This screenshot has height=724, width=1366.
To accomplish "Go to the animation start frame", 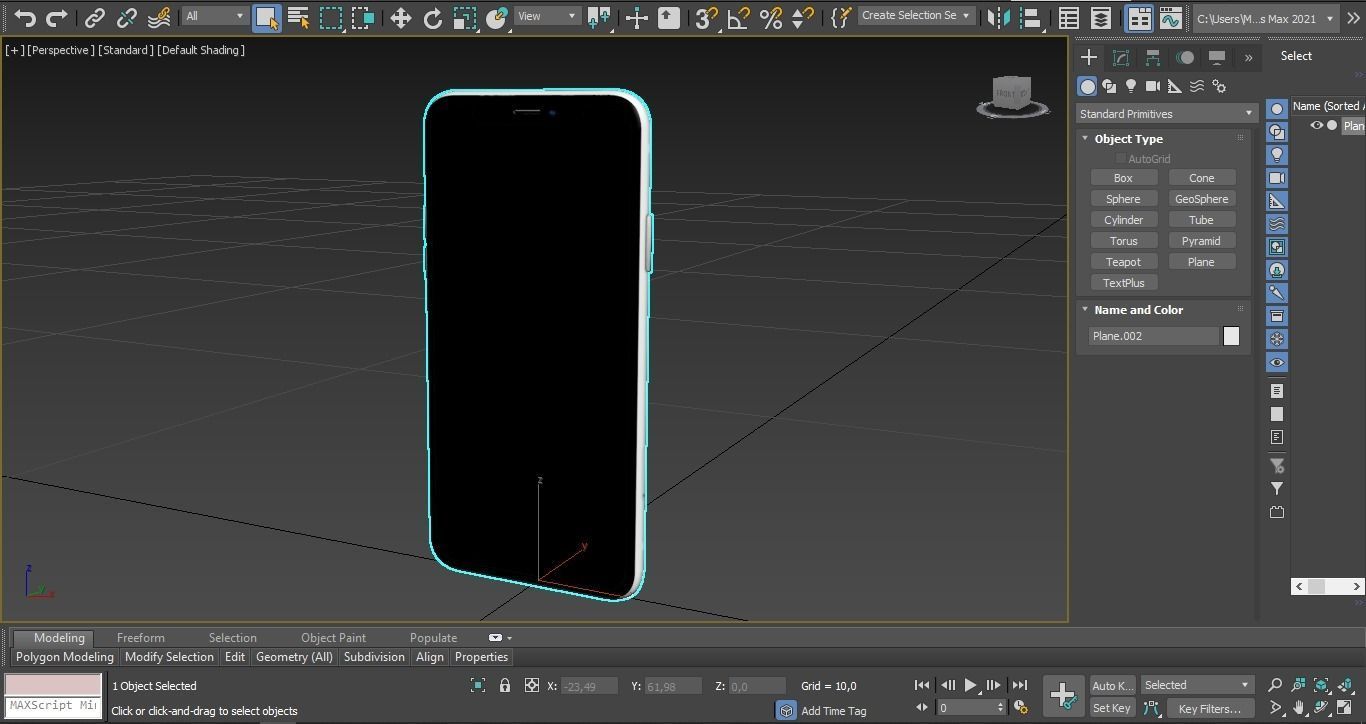I will click(x=922, y=685).
